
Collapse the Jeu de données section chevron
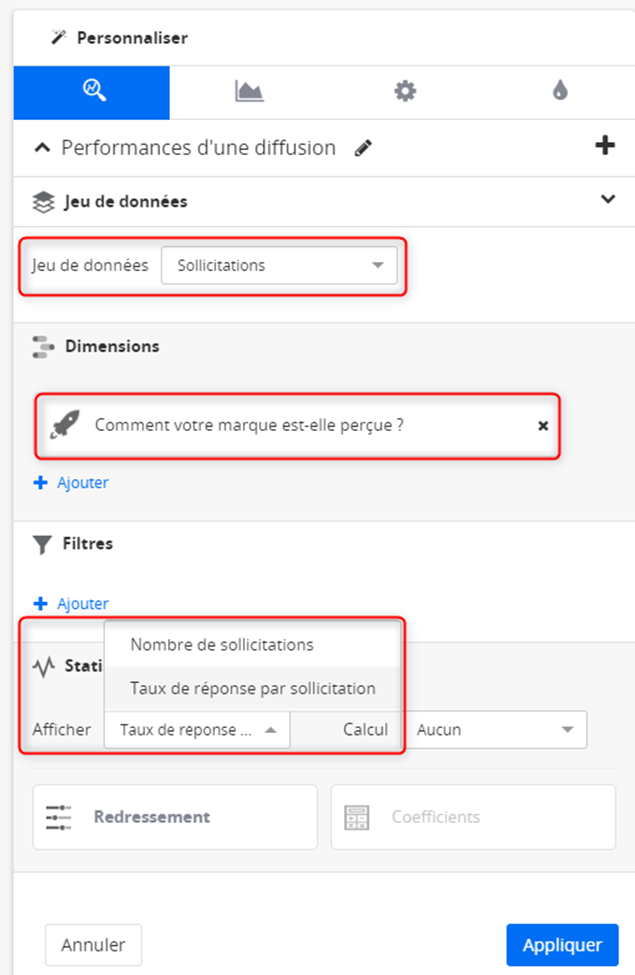coord(607,199)
